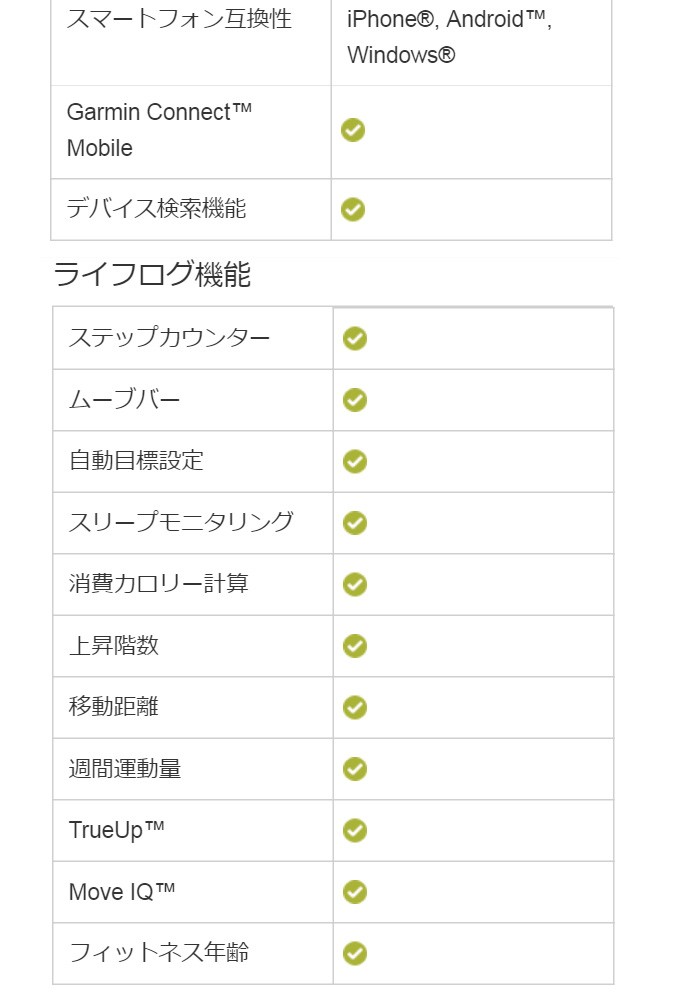Click the Move IQ label text

tap(122, 892)
